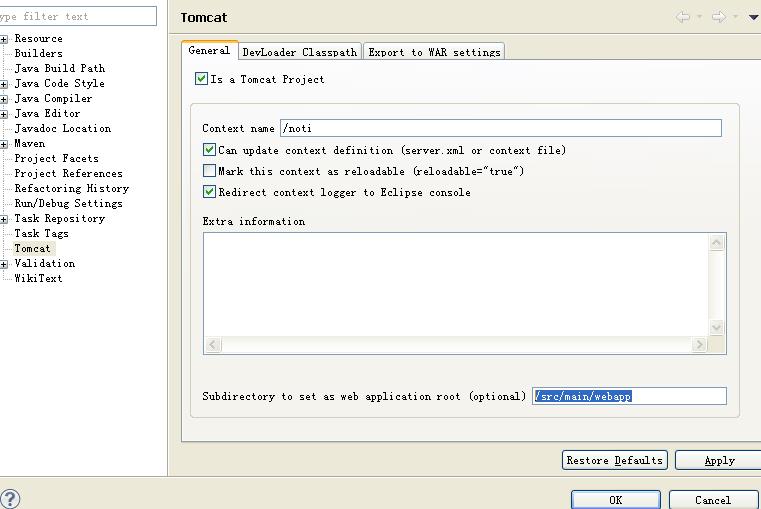Click the forward navigation arrow icon
Image resolution: width=761 pixels, height=509 pixels.
coord(718,17)
